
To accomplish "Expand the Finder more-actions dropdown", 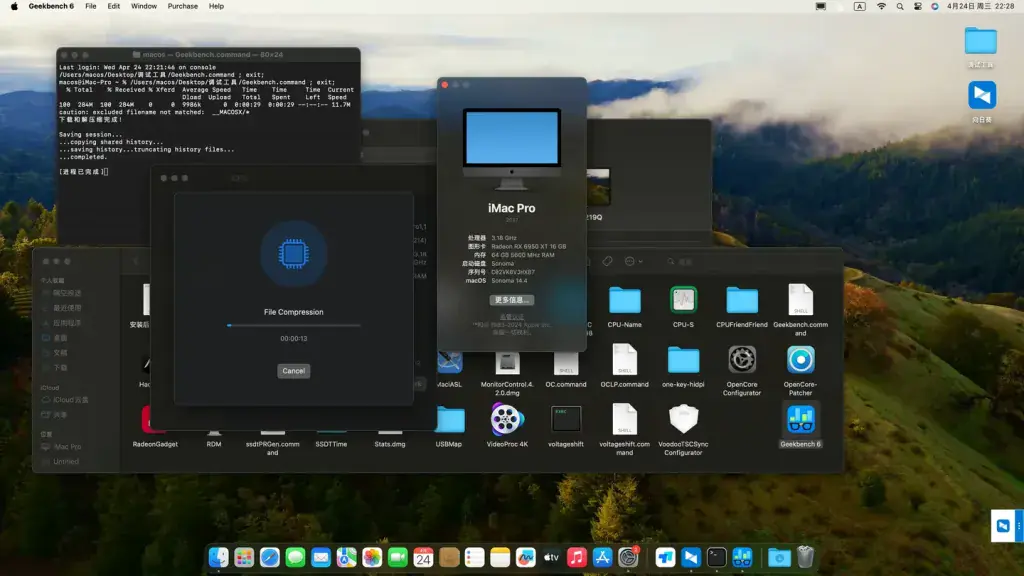I will tap(633, 261).
